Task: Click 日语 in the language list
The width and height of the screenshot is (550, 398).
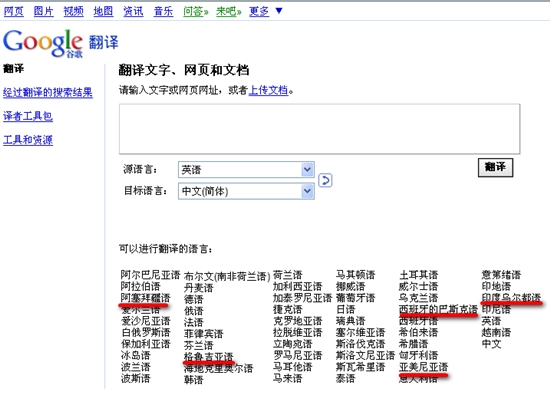Action: click(346, 309)
